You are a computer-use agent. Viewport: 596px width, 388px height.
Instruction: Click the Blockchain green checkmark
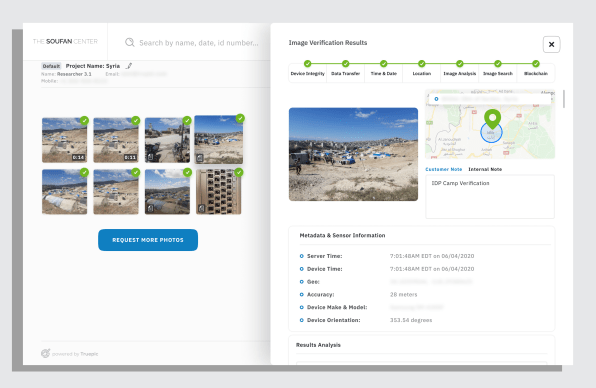[536, 63]
